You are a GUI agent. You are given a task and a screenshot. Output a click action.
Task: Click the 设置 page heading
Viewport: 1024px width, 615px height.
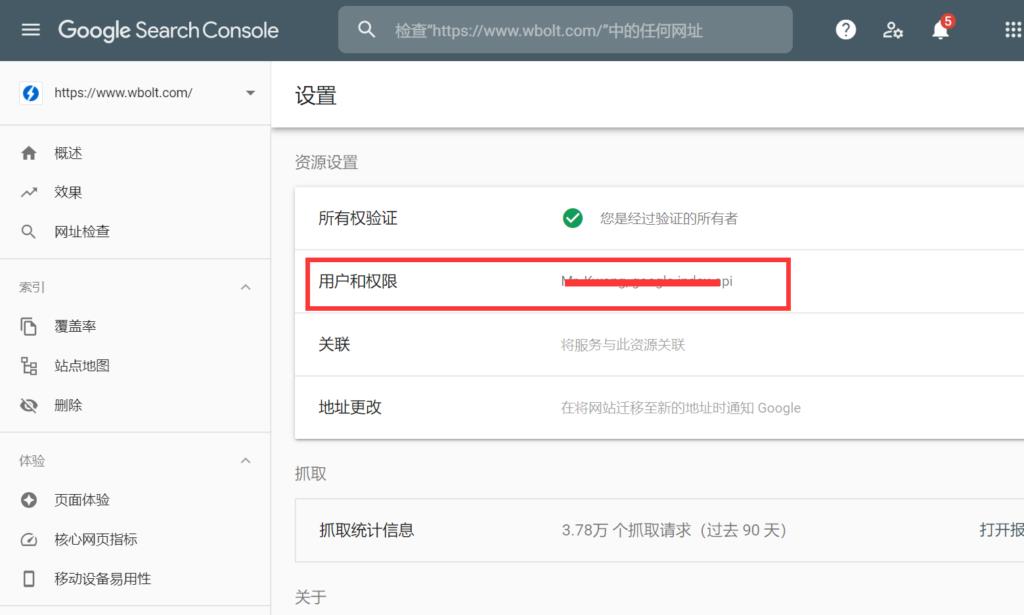[x=315, y=95]
